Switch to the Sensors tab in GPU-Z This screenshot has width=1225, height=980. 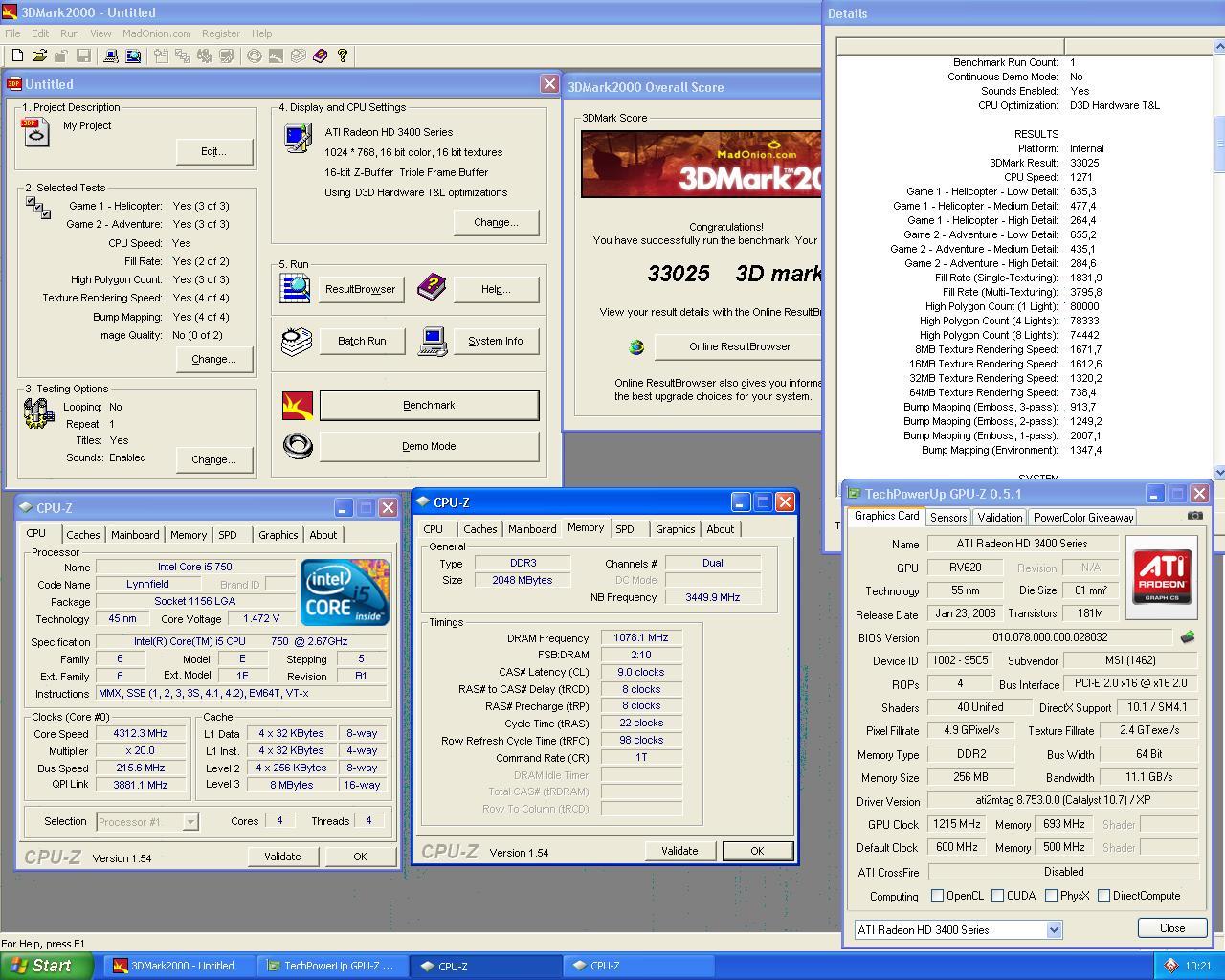(x=947, y=517)
